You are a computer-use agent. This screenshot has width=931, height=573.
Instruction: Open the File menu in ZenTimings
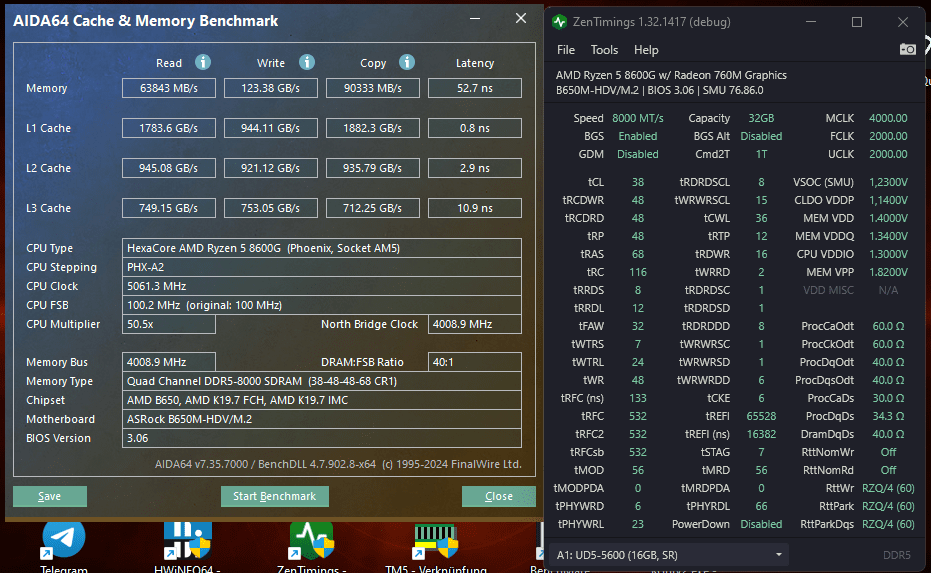click(566, 50)
